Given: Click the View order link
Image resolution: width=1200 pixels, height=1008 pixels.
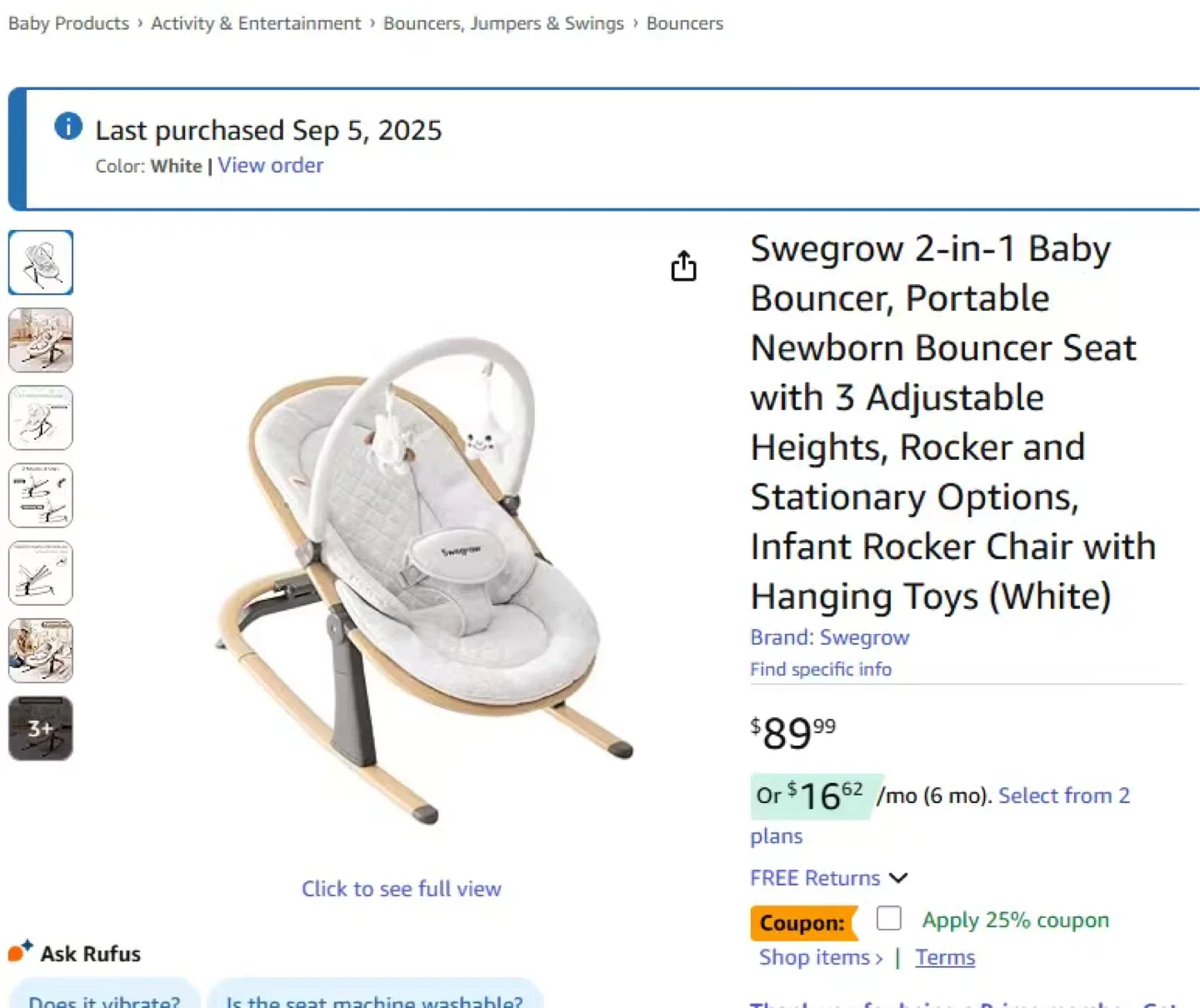Looking at the screenshot, I should click(270, 165).
